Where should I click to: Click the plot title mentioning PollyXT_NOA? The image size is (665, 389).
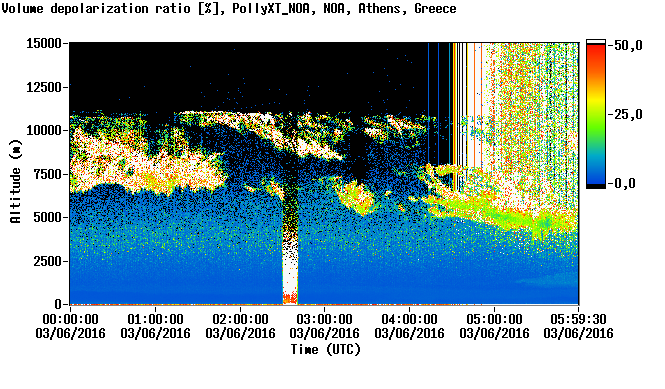tap(229, 8)
